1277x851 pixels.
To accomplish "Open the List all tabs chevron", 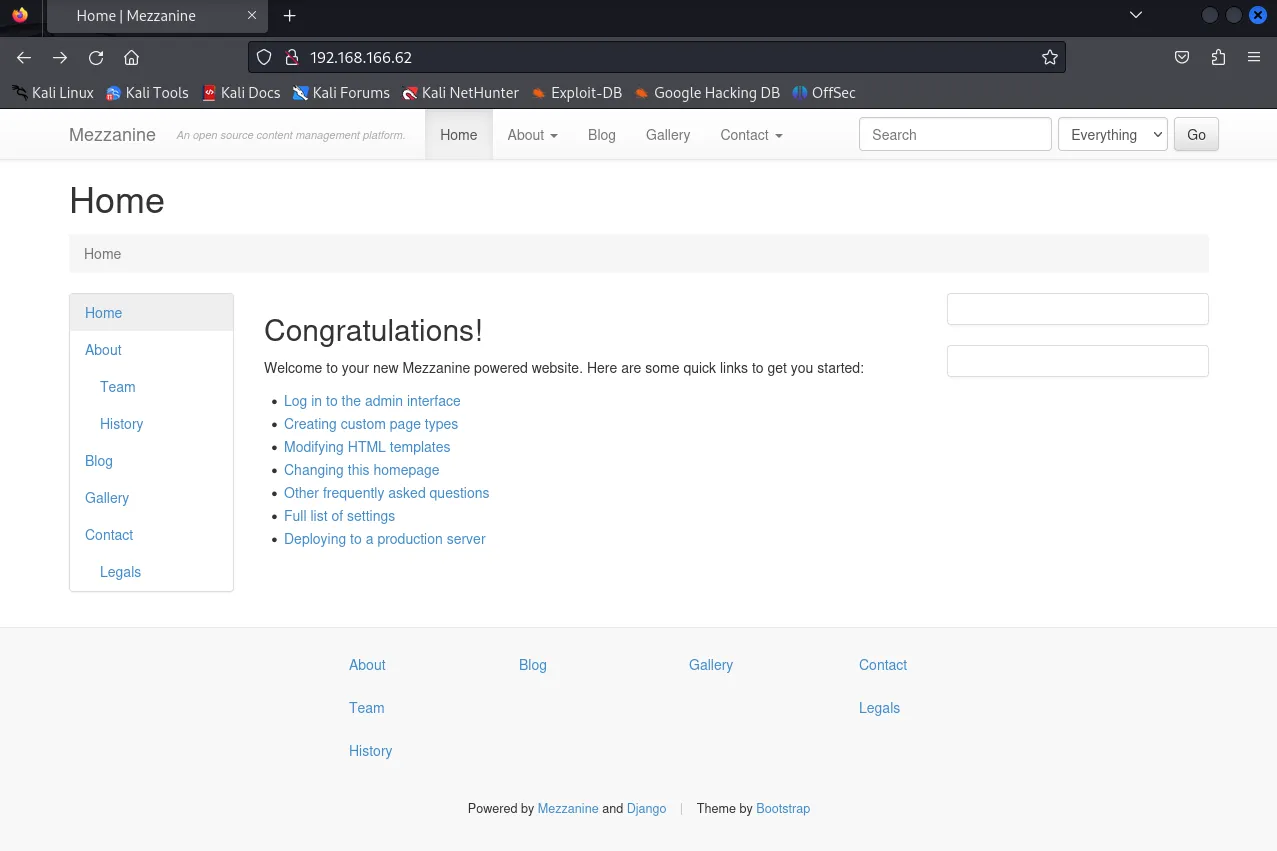I will (1136, 15).
